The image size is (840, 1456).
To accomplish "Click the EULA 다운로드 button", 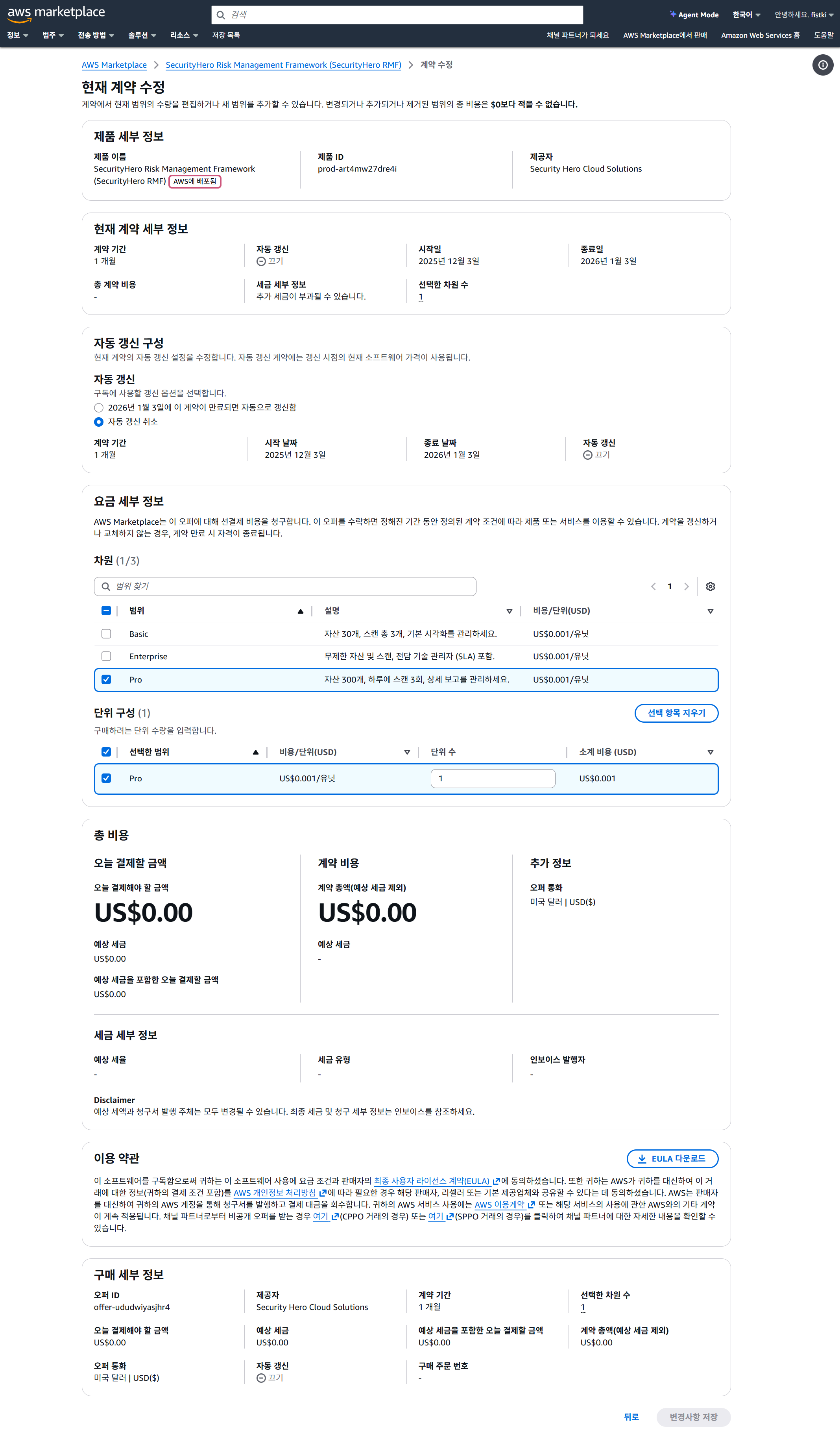I will pos(672,1159).
